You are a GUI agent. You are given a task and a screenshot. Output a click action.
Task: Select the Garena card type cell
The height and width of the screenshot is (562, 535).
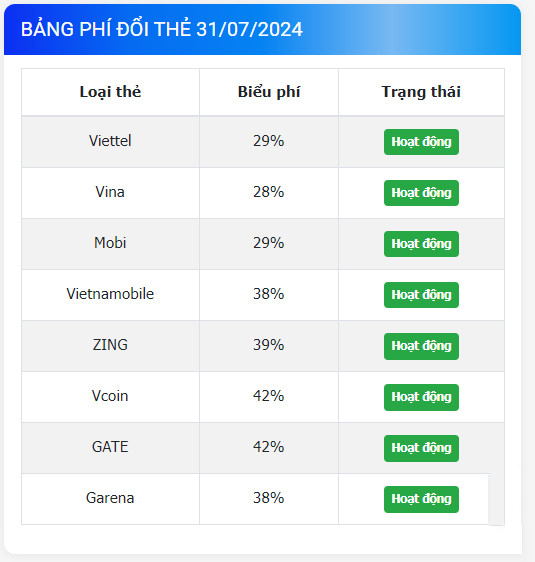(x=110, y=499)
